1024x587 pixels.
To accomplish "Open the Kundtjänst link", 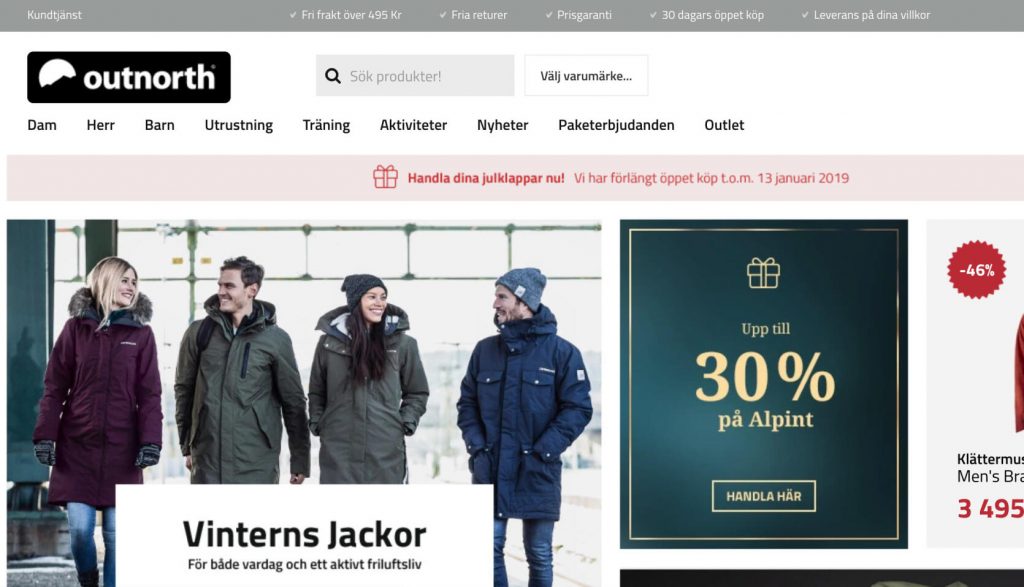I will (54, 14).
